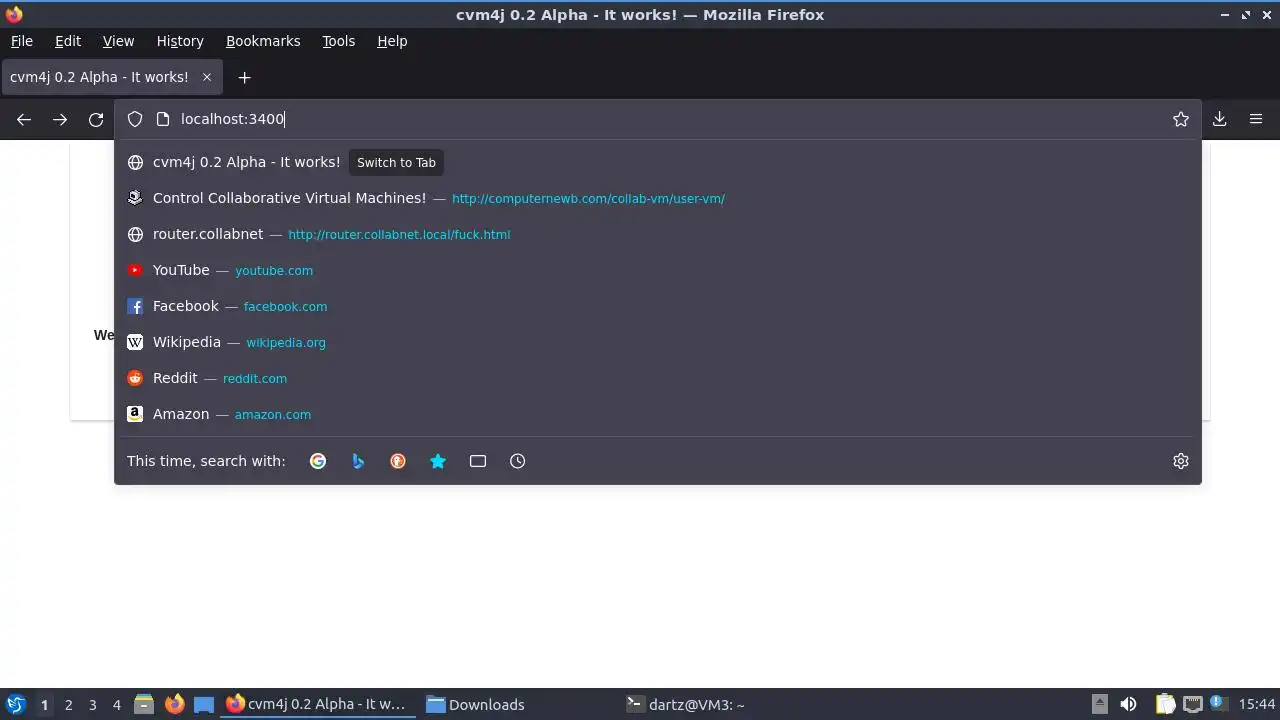
Task: Click the back navigation arrow
Action: pos(24,119)
